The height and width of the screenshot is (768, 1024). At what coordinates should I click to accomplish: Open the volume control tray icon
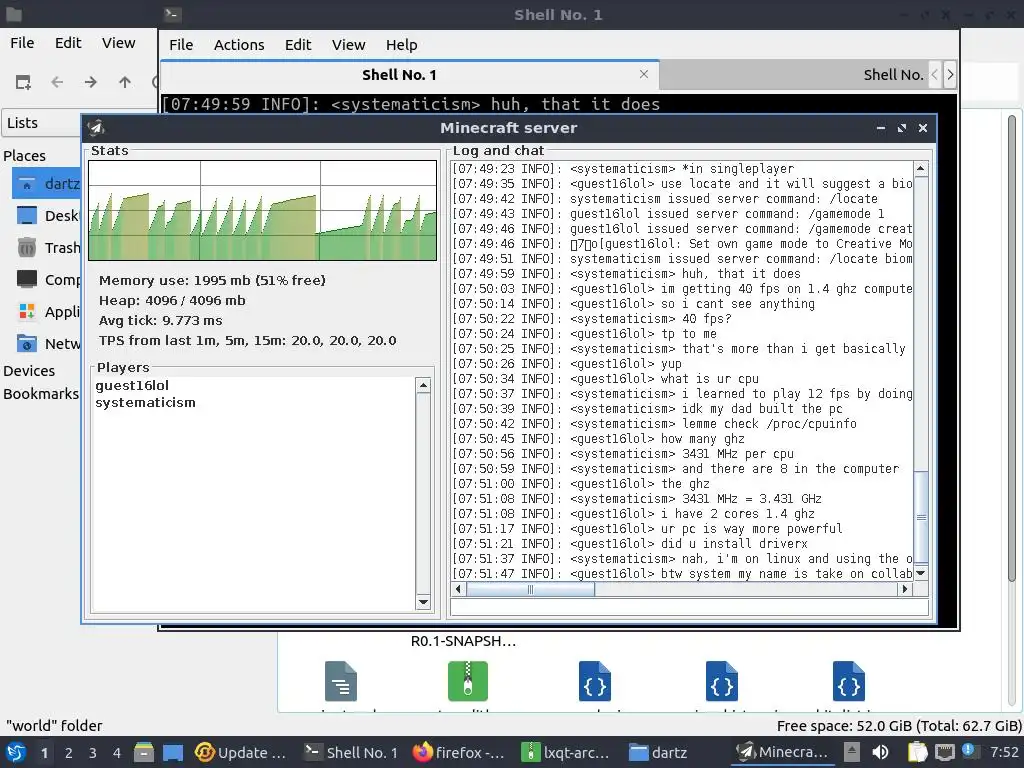(x=880, y=752)
